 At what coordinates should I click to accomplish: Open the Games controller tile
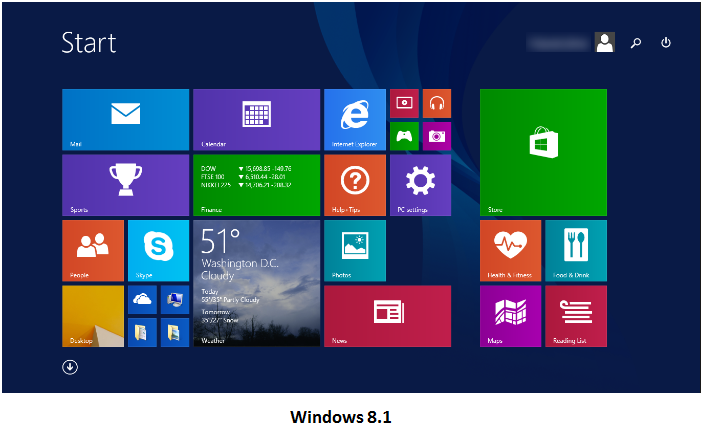point(404,136)
